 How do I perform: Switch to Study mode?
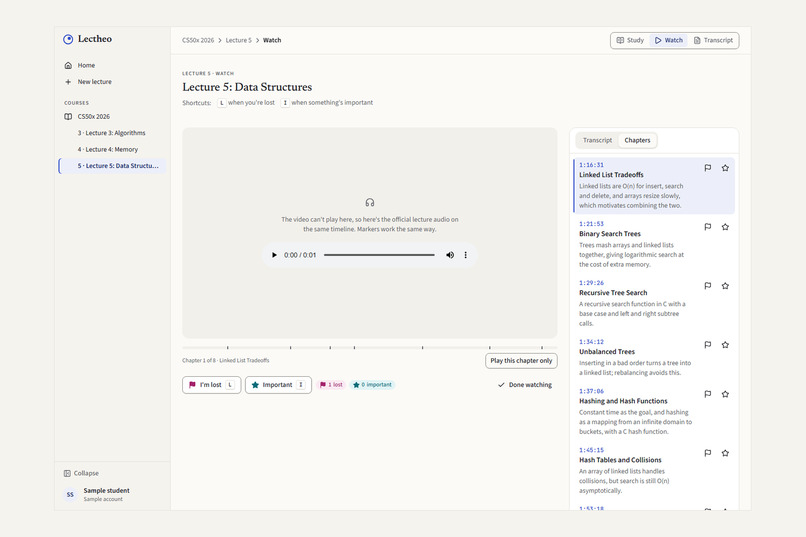(x=630, y=40)
